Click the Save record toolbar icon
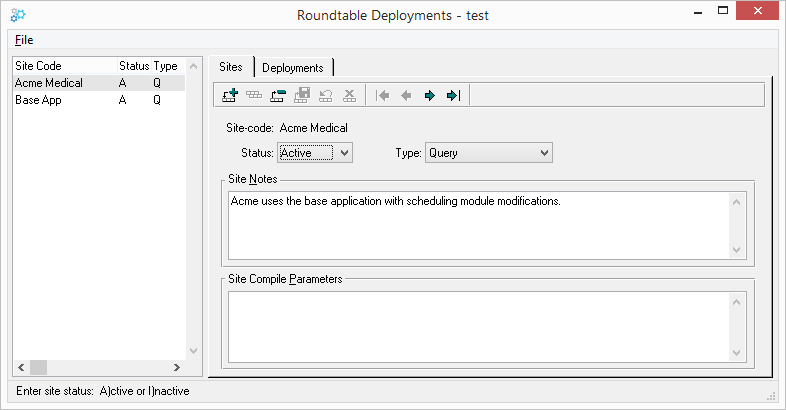786x410 pixels. click(x=302, y=95)
